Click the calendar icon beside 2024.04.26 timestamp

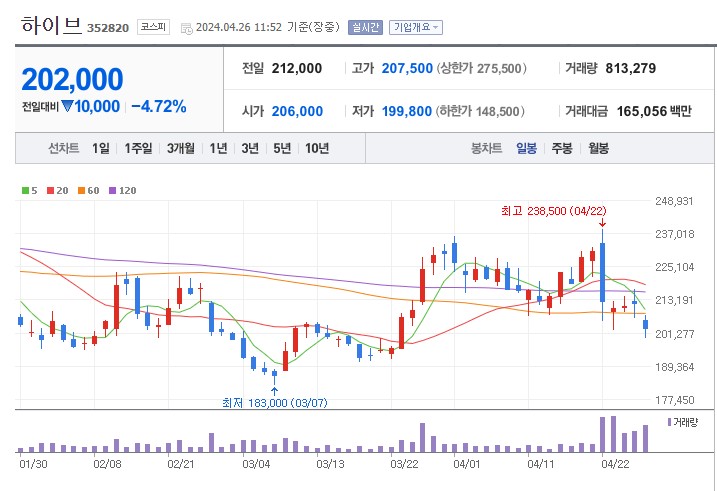click(187, 28)
